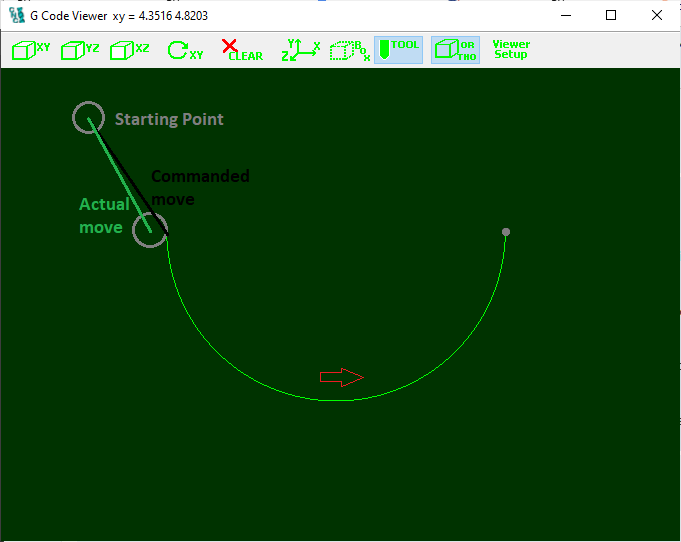Click the rotate XY view icon
The image size is (681, 542).
(x=185, y=50)
